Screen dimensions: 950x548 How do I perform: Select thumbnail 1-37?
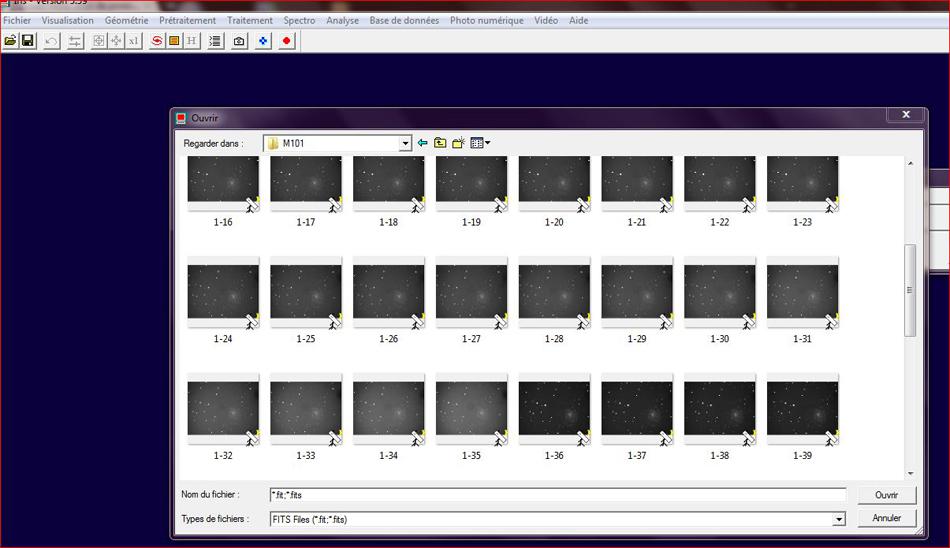[637, 409]
